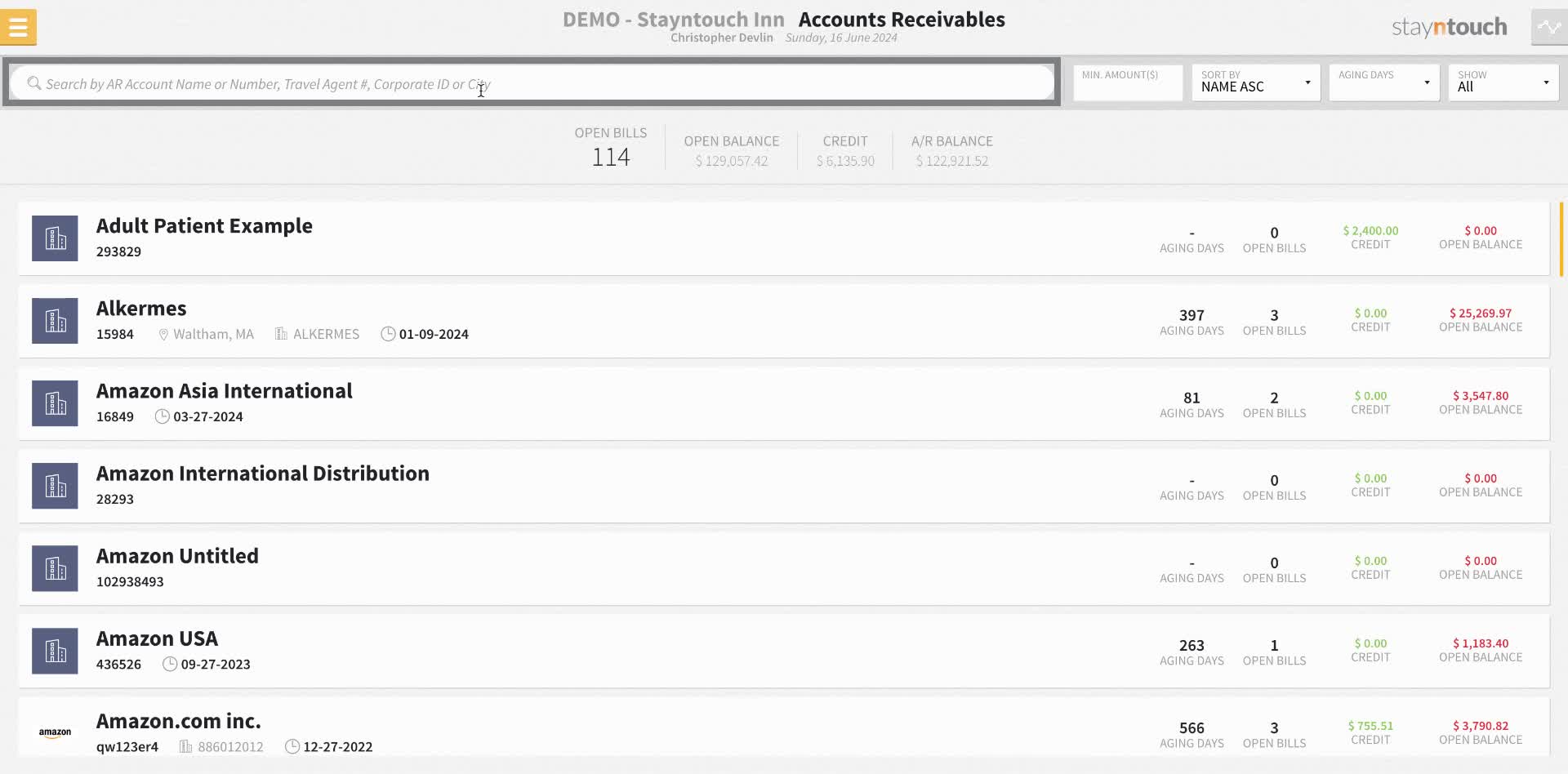
Task: Click the corporate icon beside ALKERMES
Action: point(281,334)
